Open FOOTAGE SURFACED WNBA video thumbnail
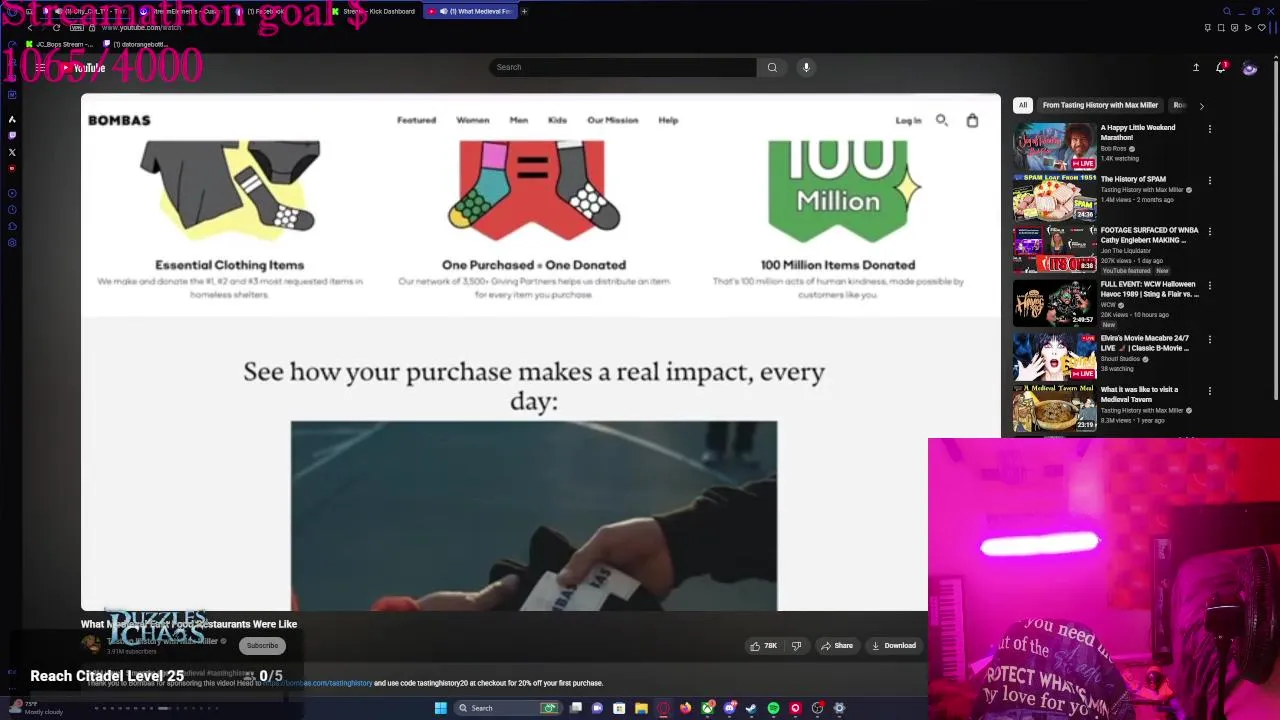Image resolution: width=1280 pixels, height=720 pixels. coord(1054,250)
